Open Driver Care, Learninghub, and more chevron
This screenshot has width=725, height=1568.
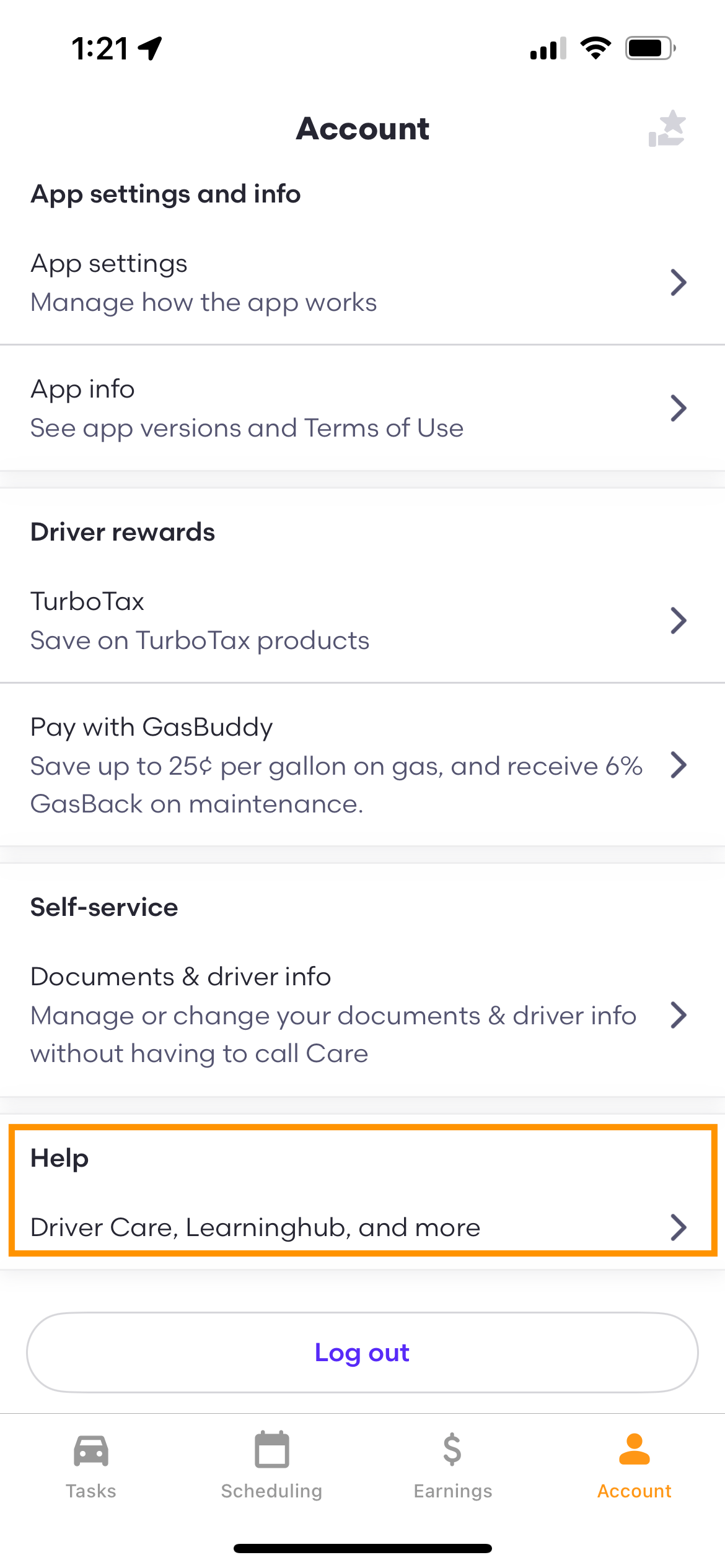click(x=679, y=1227)
